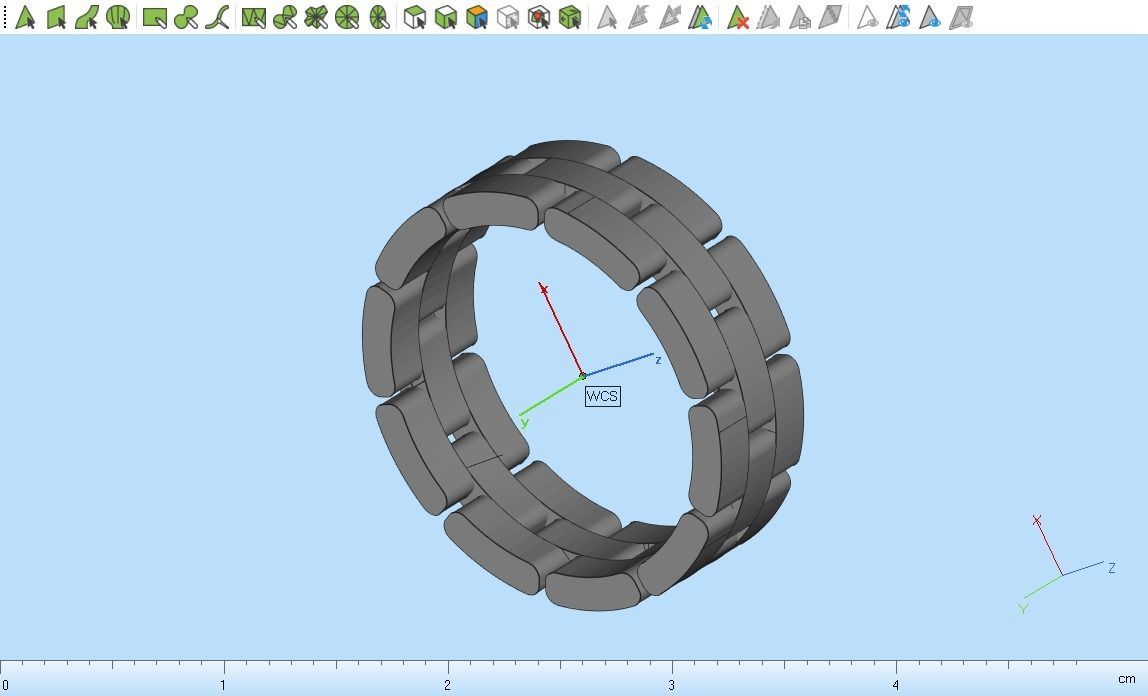Choose the pie-circle paint-select tool

point(285,18)
